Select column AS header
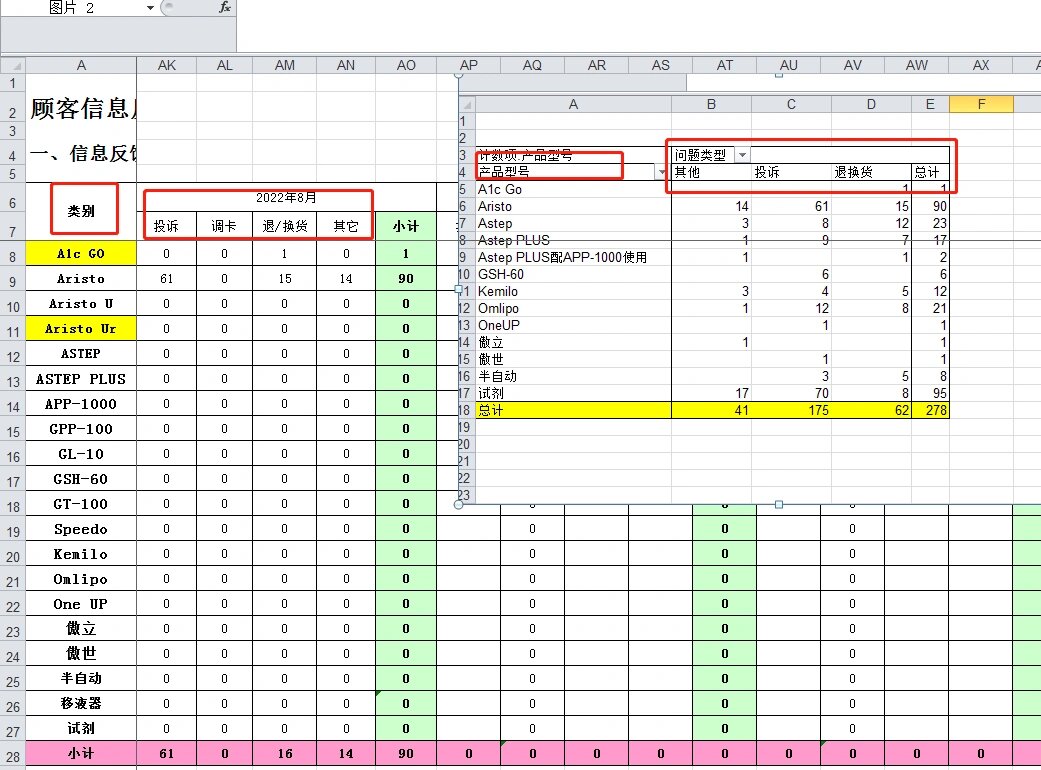Screen dimensions: 1041x770 661,65
